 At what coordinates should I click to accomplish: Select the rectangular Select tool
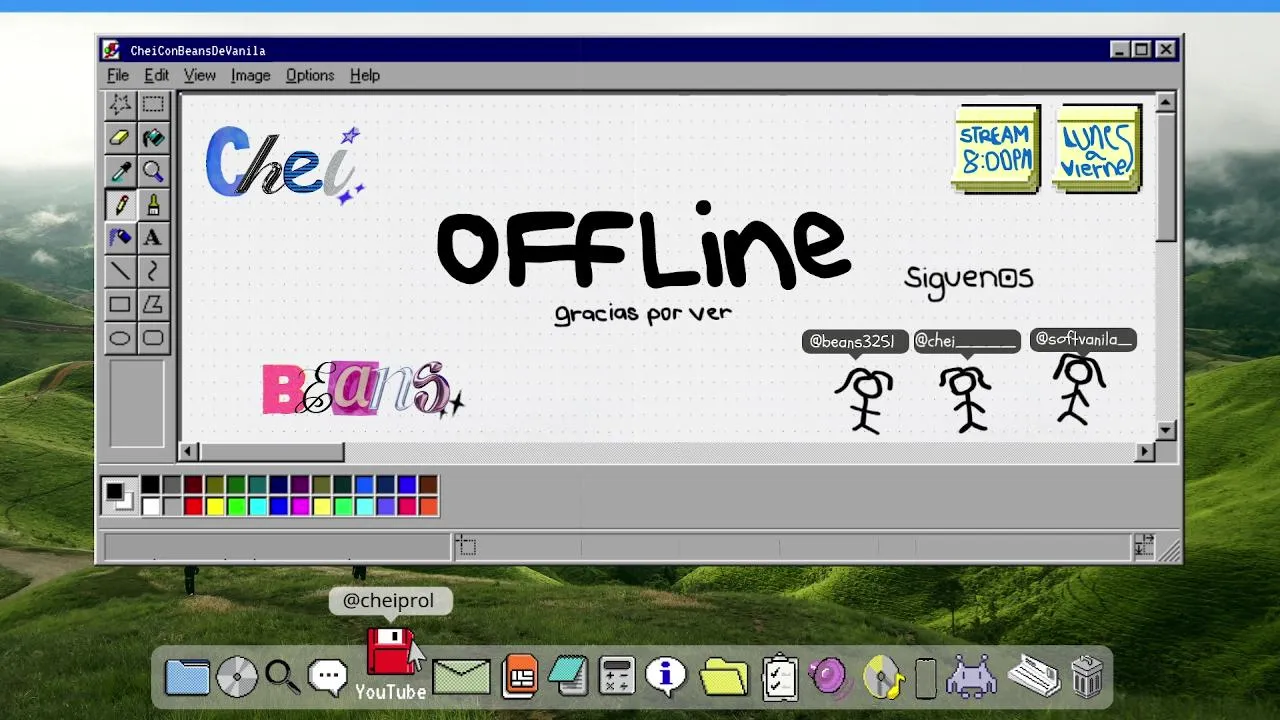coord(153,104)
